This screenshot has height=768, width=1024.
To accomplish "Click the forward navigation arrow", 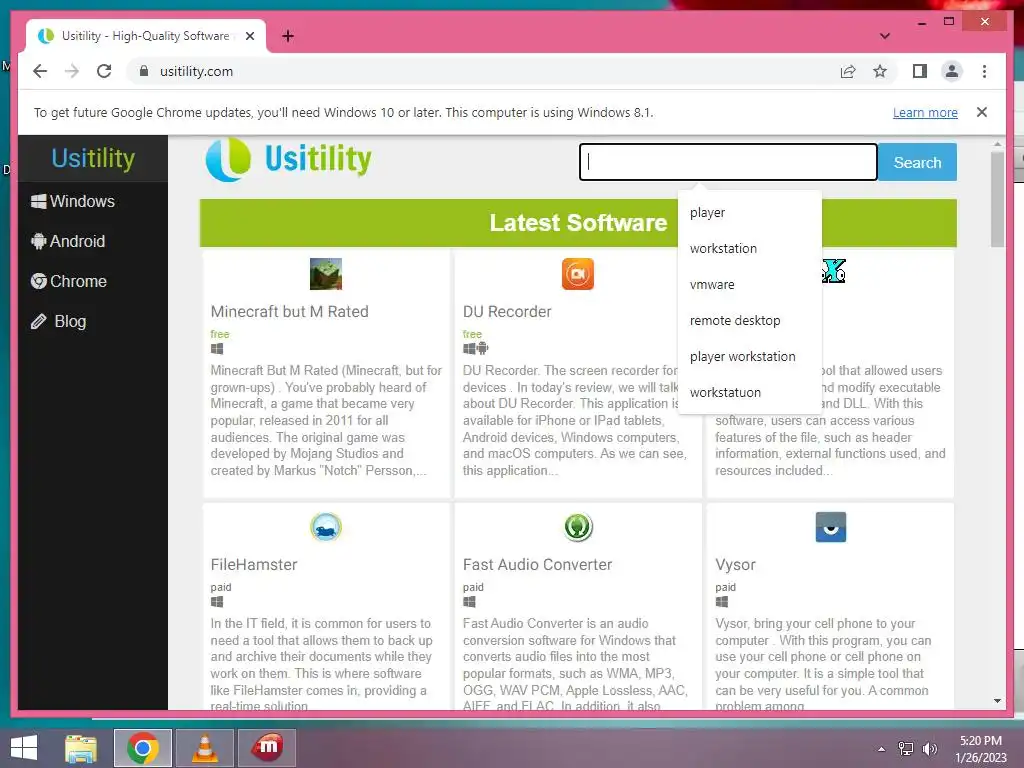I will click(x=72, y=71).
